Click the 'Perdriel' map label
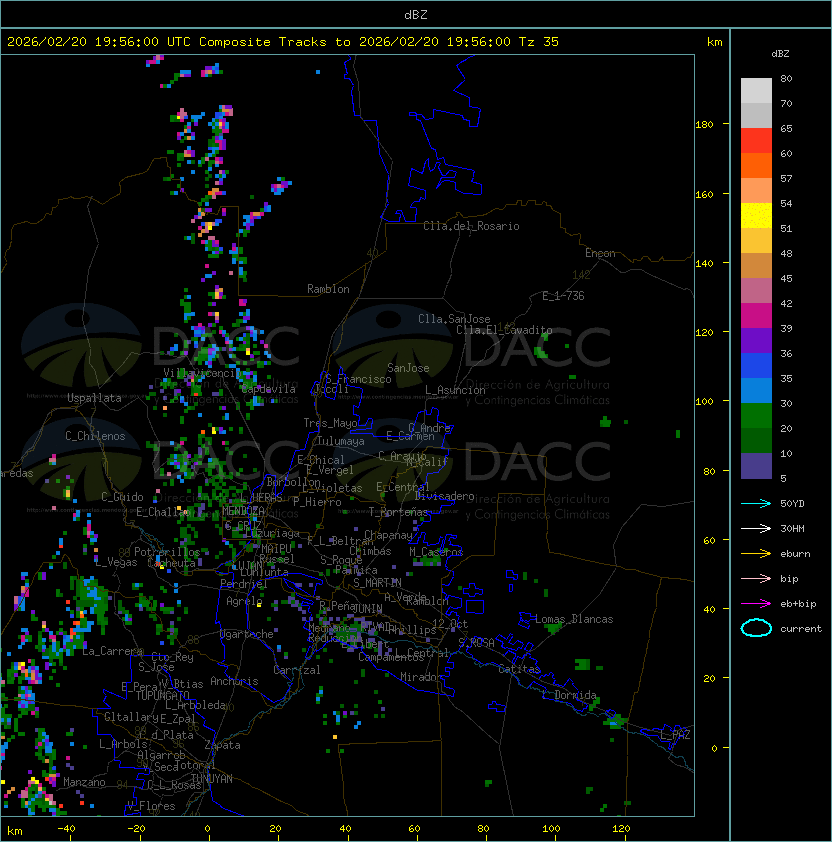Image resolution: width=832 pixels, height=842 pixels. click(x=243, y=584)
